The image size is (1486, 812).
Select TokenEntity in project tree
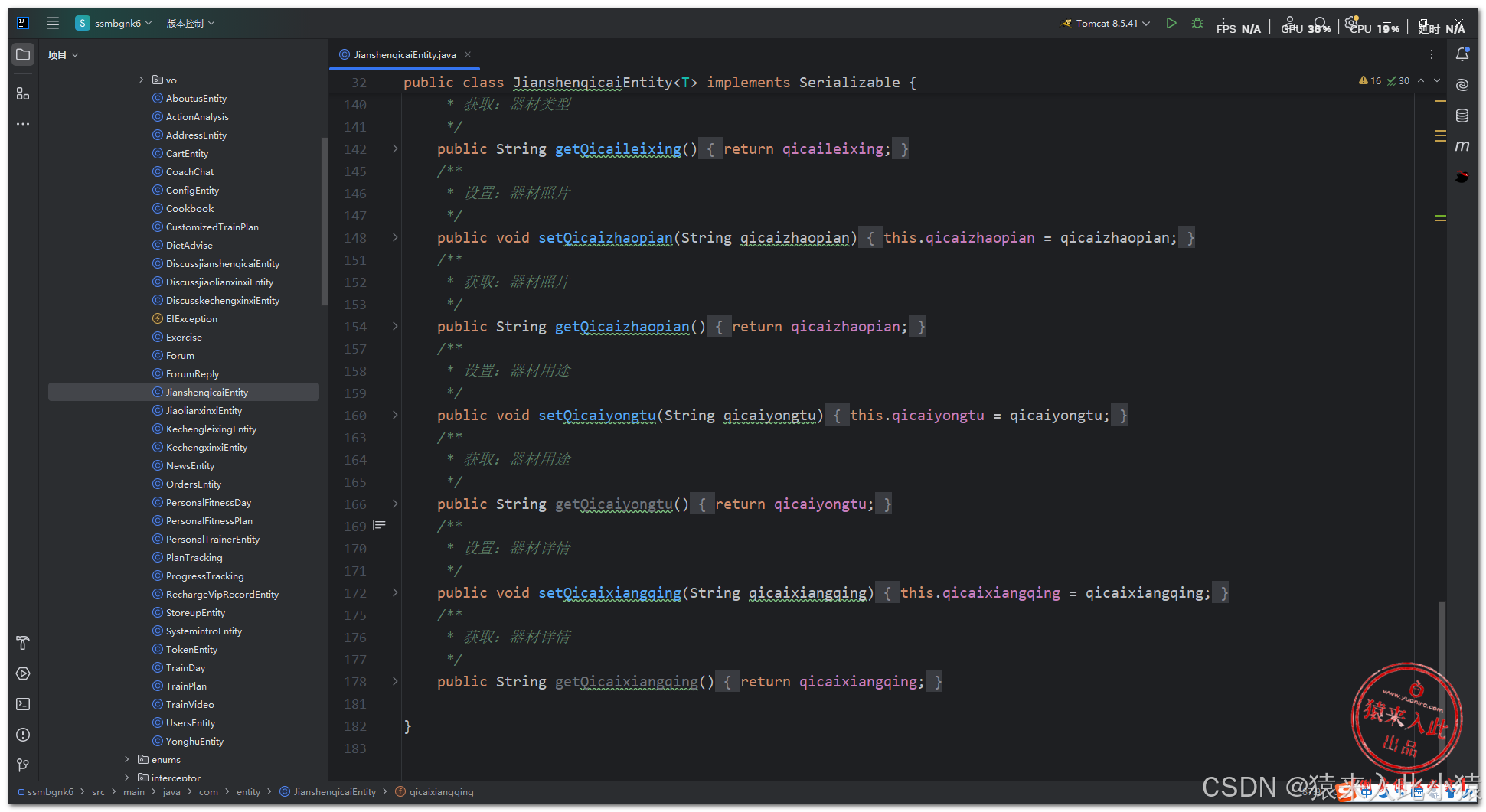coord(191,649)
